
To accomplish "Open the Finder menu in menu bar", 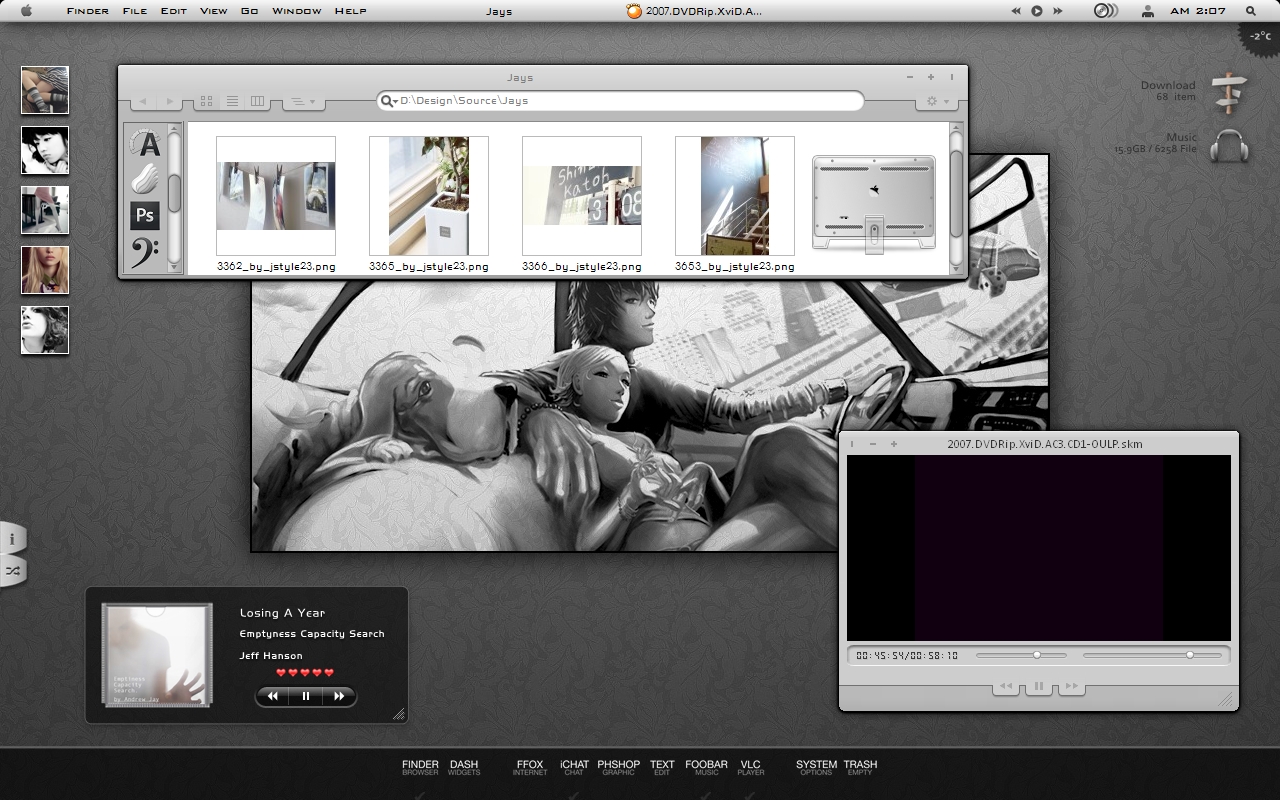I will coord(88,11).
